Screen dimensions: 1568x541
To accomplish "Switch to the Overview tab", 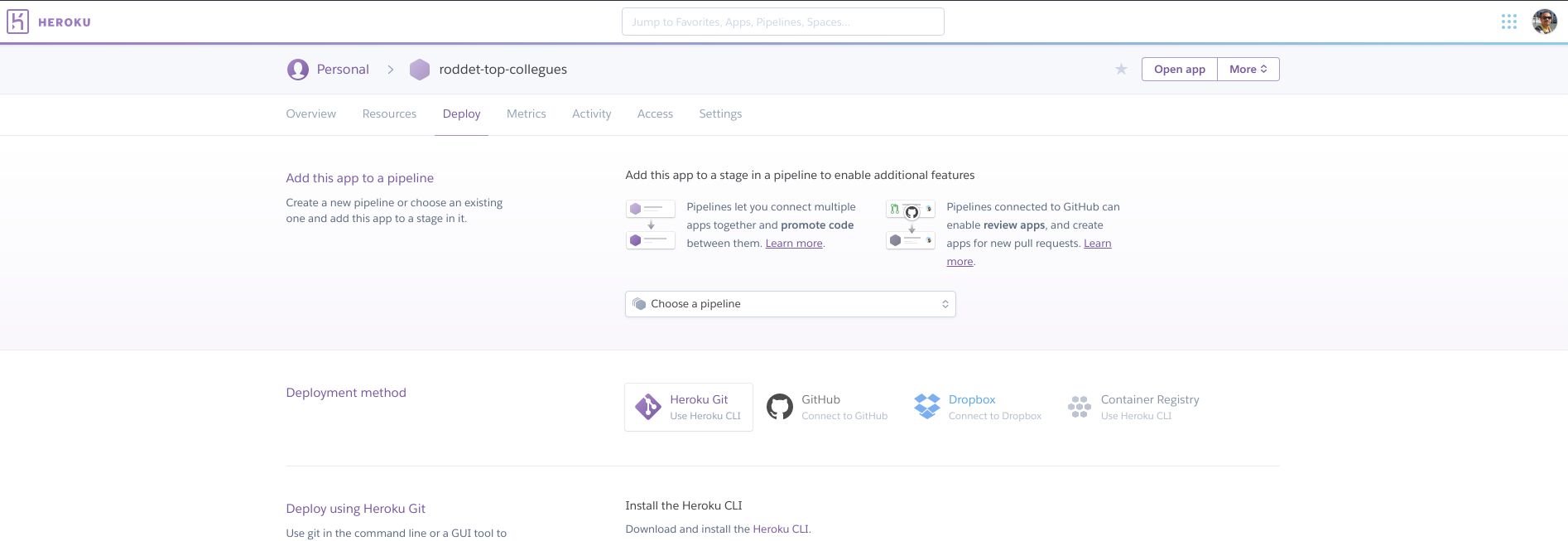I will [310, 114].
